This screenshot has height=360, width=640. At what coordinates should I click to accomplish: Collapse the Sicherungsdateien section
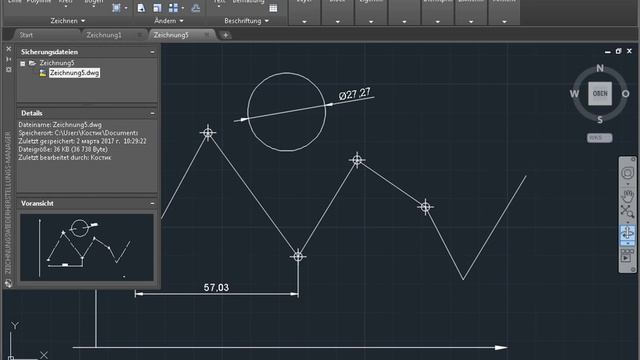pos(152,52)
